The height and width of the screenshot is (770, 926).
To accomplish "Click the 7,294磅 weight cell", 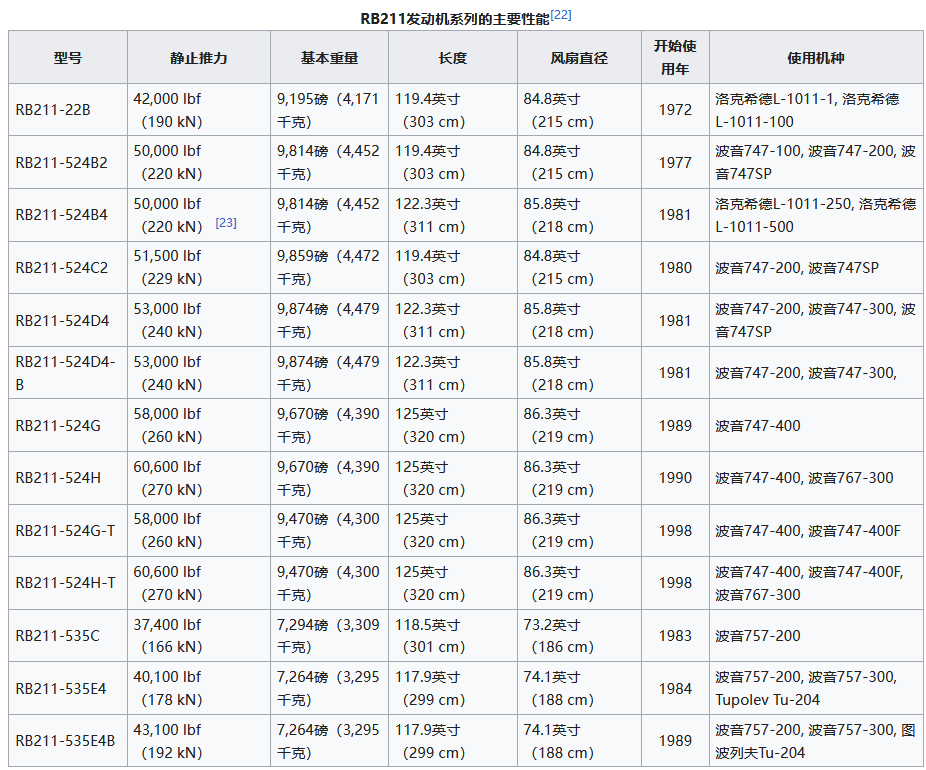I will (329, 635).
